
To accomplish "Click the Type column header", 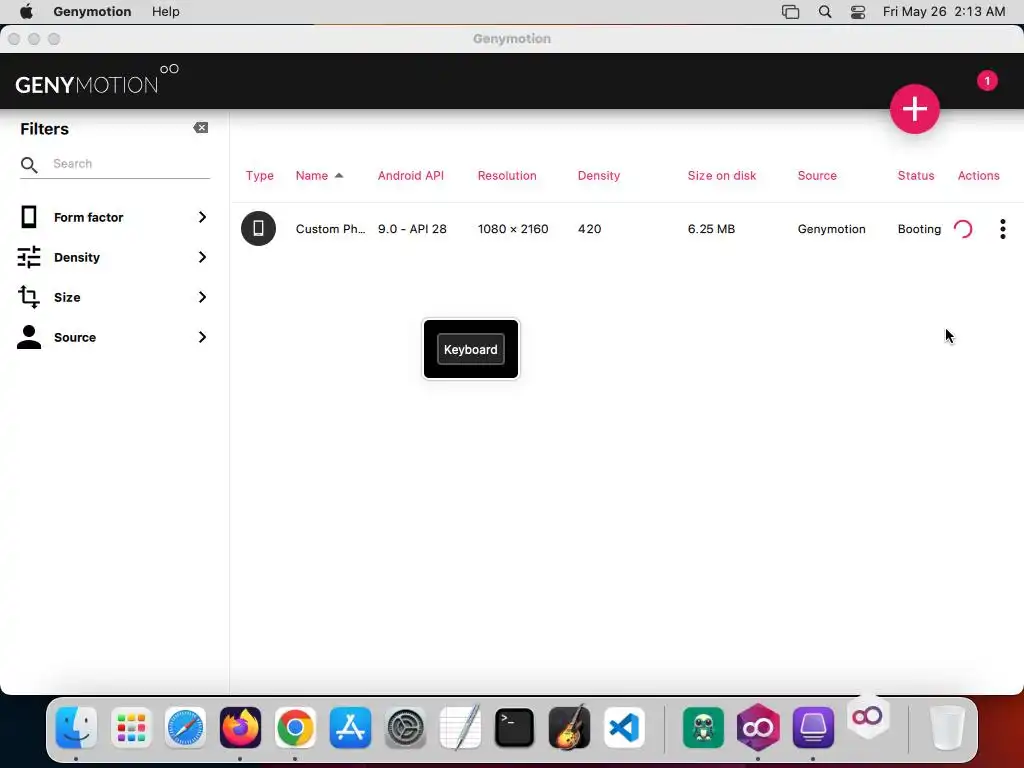I will click(259, 176).
